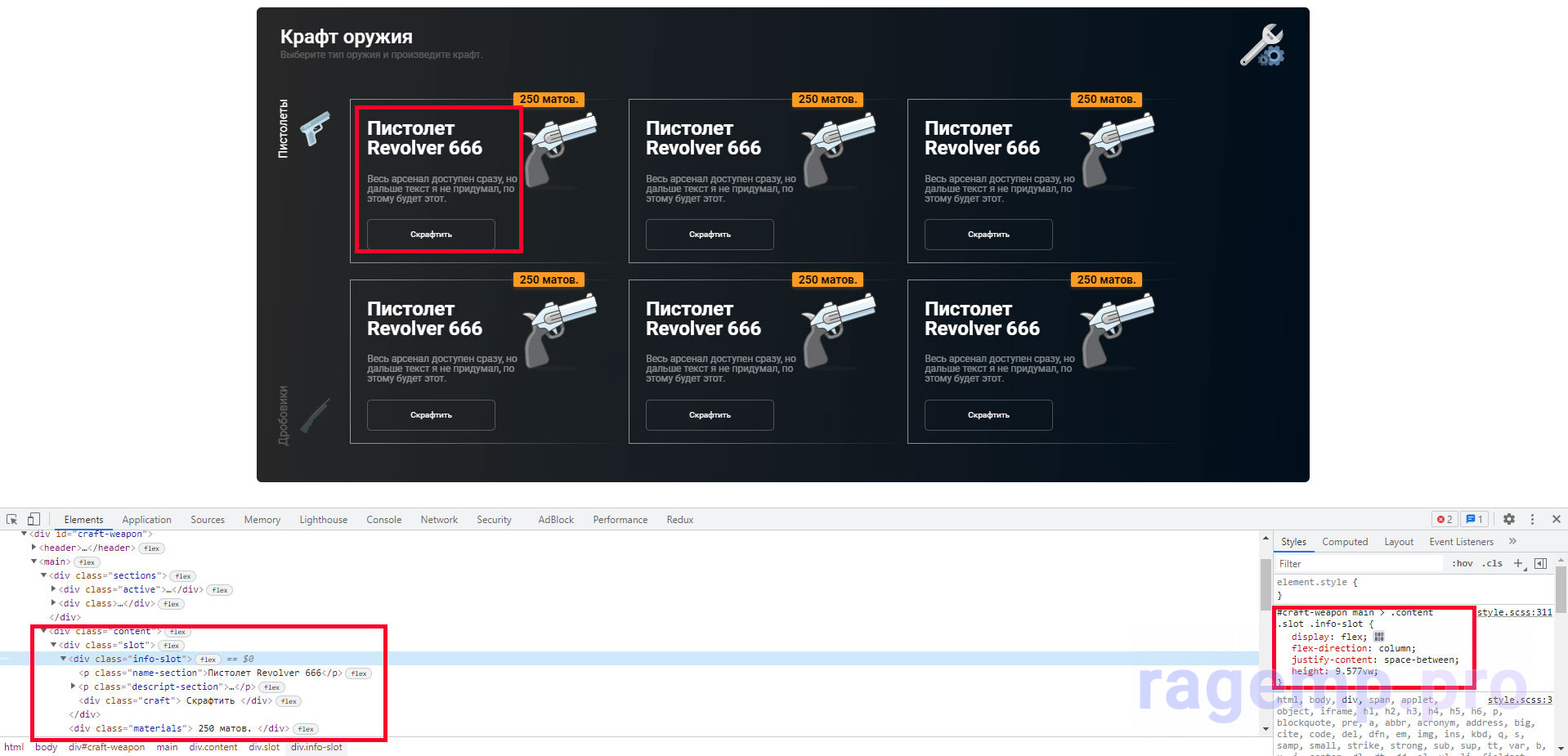Expand the header element node
This screenshot has height=756, width=1568.
click(x=34, y=548)
